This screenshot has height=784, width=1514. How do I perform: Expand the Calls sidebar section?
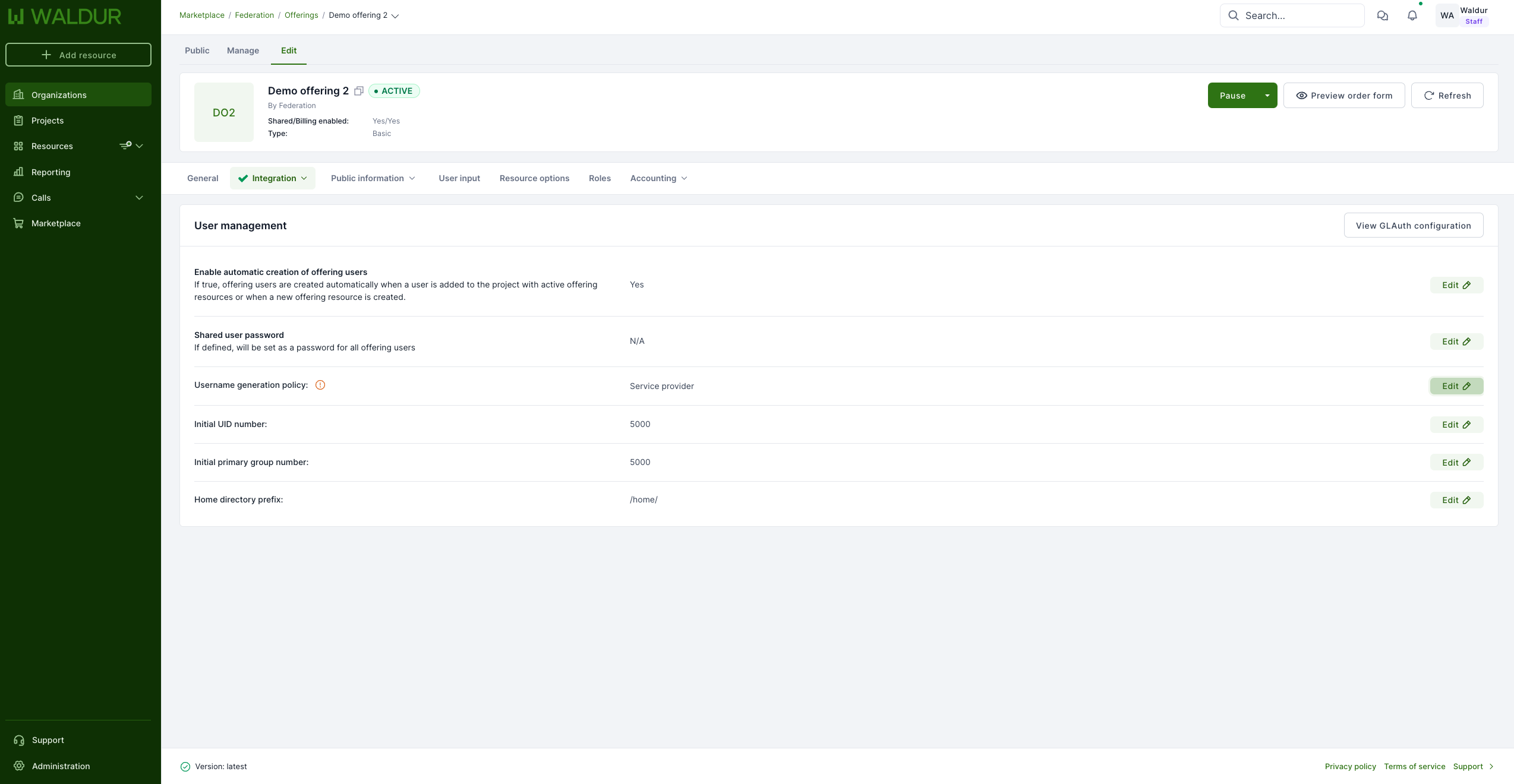pos(139,198)
